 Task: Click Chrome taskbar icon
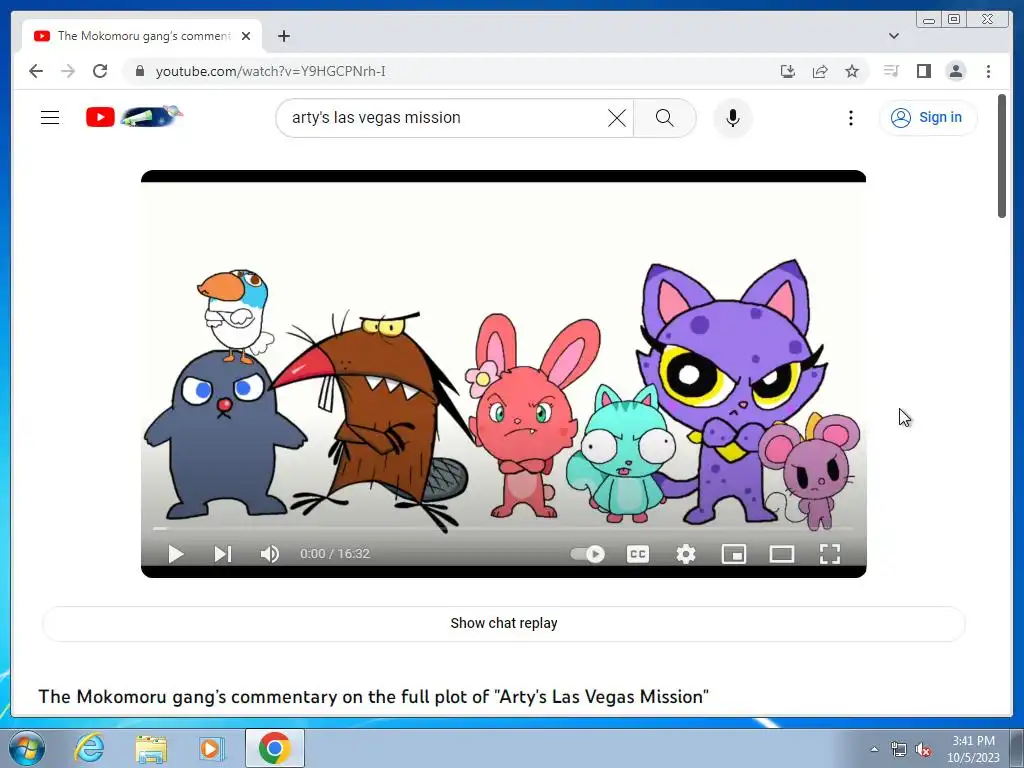[x=274, y=748]
